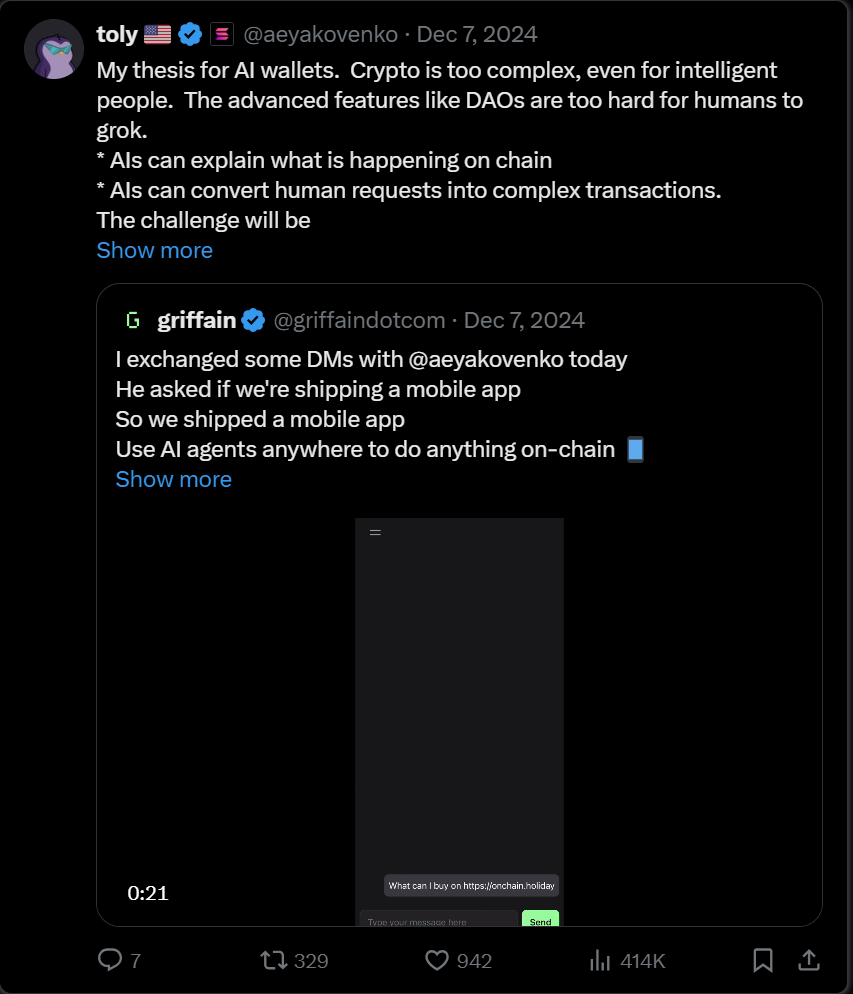This screenshot has height=994, width=853.
Task: Click griffain's blue verified checkmark
Action: pos(254,320)
